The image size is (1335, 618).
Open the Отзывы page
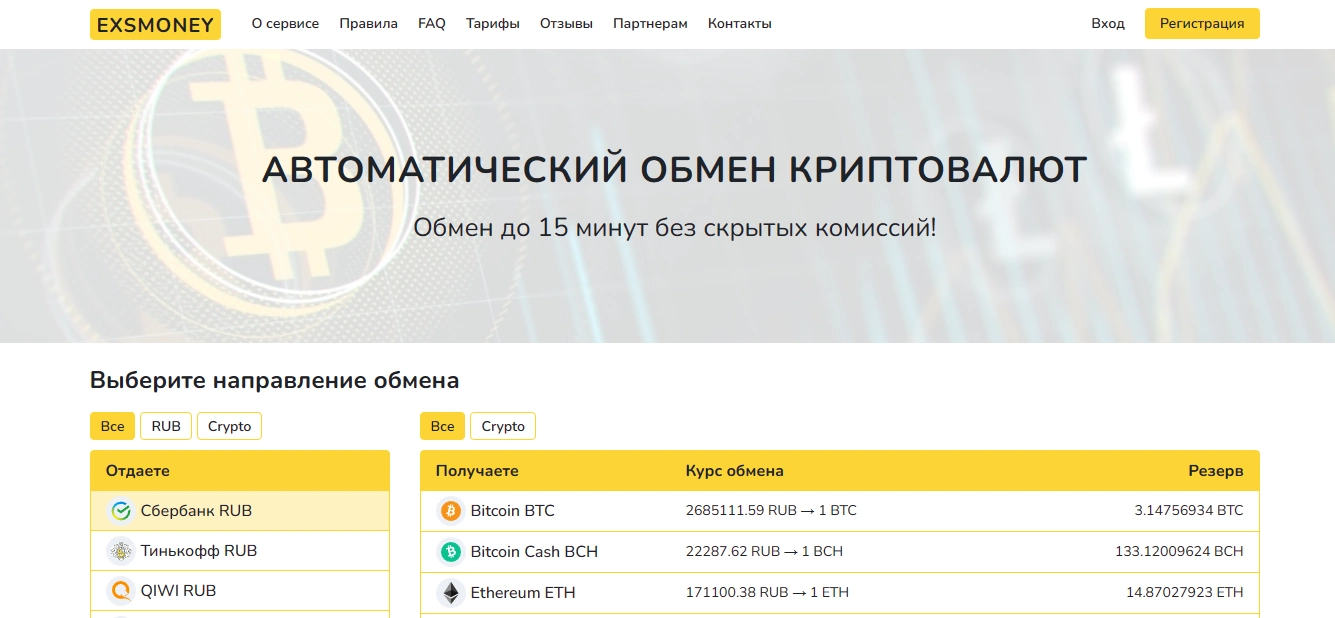566,24
